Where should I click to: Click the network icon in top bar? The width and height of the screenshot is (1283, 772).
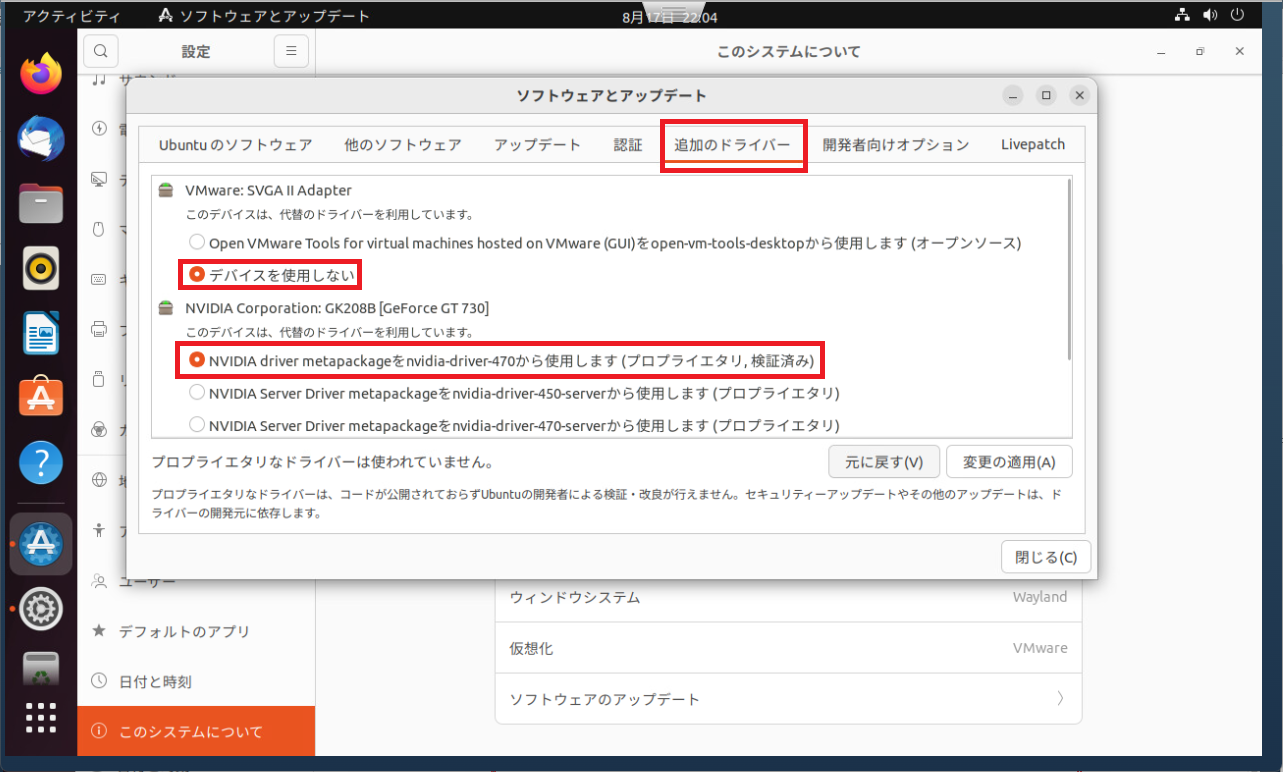pyautogui.click(x=1182, y=15)
